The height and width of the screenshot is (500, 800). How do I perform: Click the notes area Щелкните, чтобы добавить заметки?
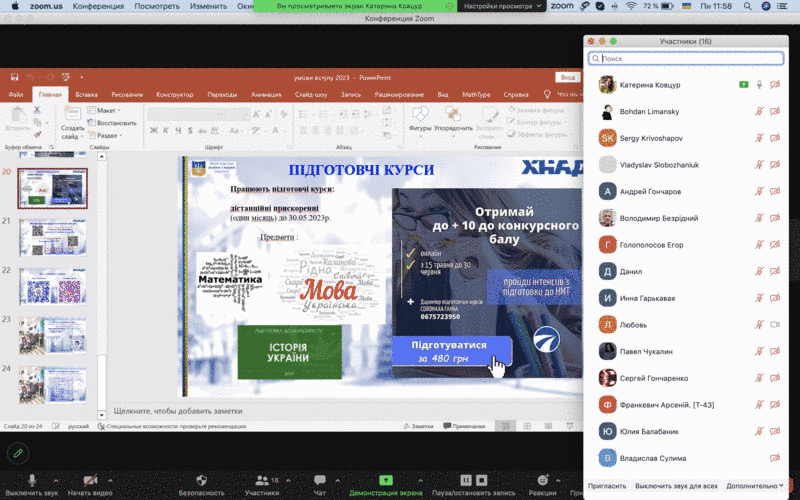pyautogui.click(x=179, y=411)
